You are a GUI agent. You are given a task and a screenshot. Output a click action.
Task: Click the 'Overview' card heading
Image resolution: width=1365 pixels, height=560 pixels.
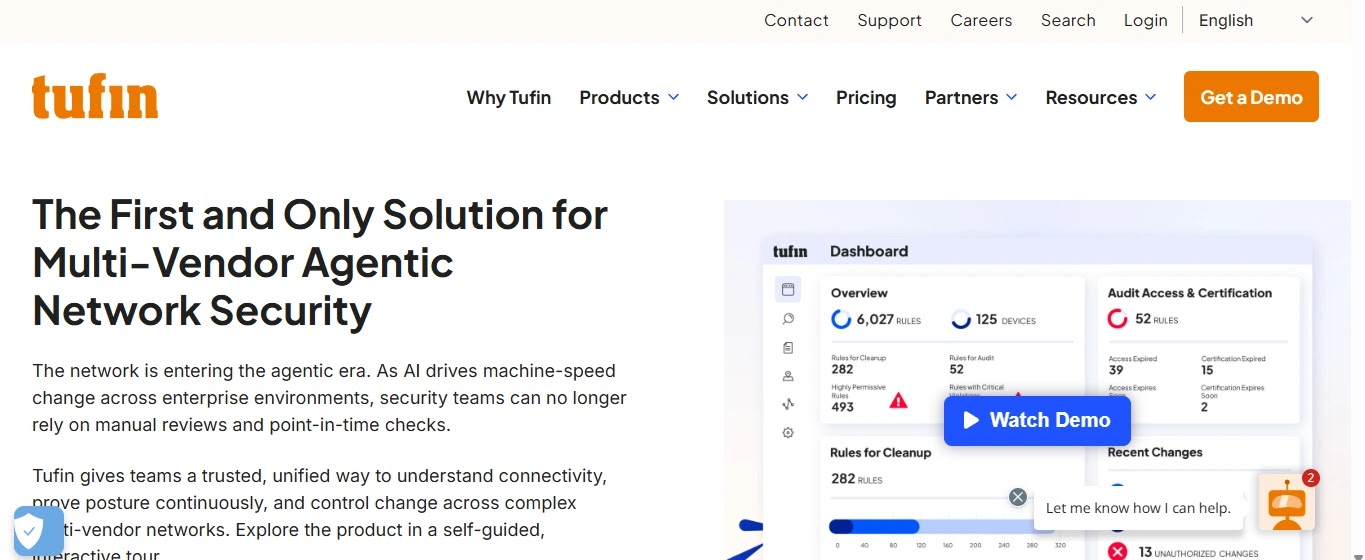click(x=859, y=293)
